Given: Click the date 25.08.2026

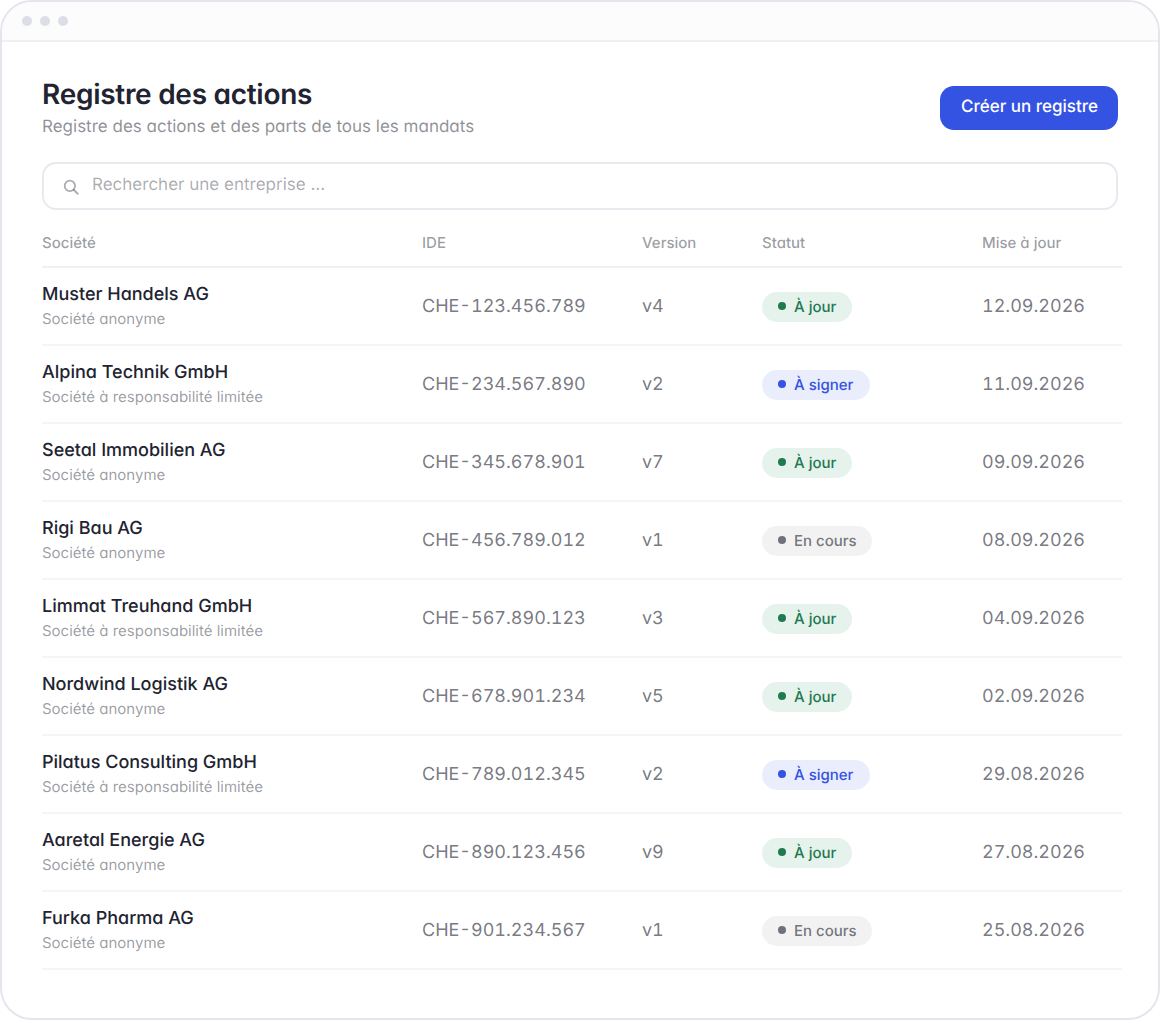Looking at the screenshot, I should [1033, 931].
